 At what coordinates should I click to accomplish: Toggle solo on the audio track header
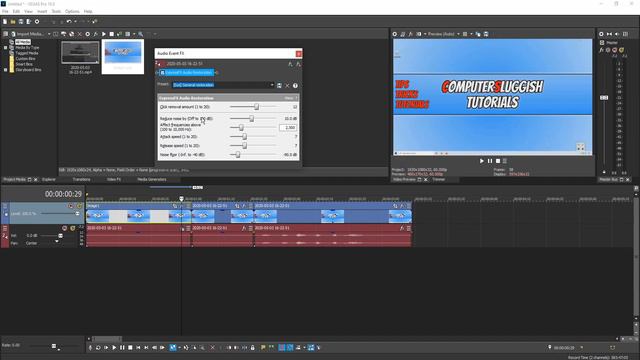pos(73,228)
